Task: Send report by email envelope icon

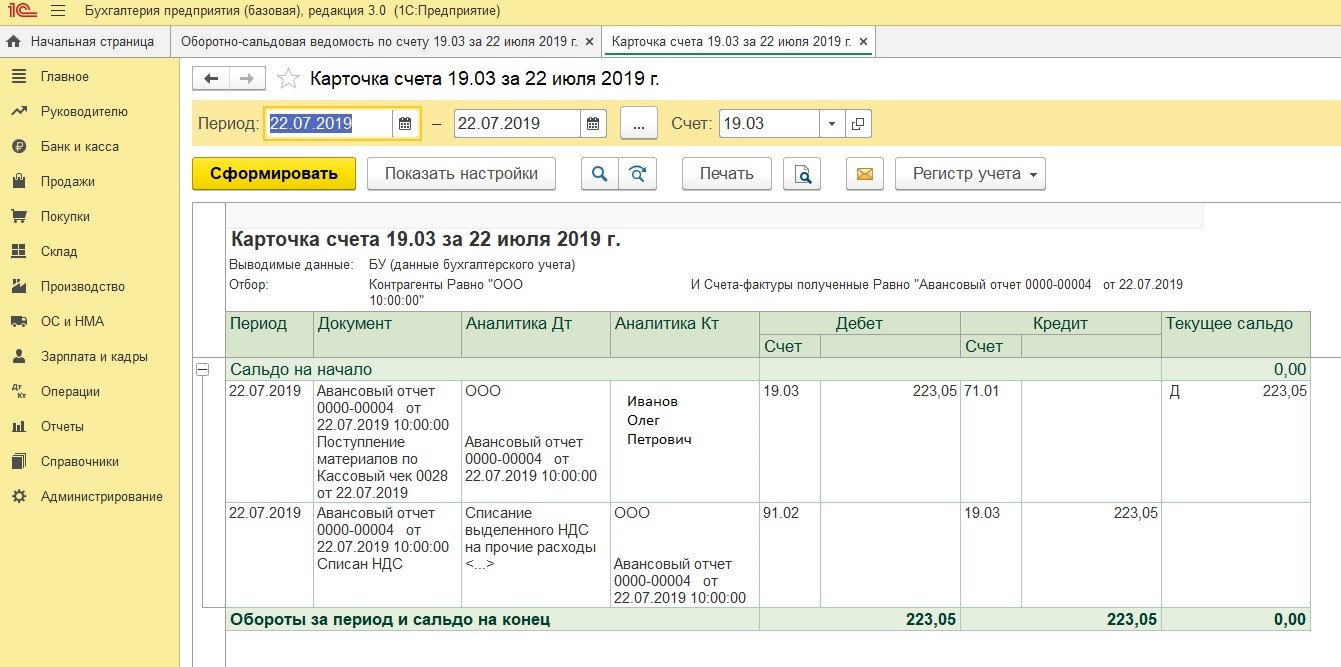Action: pos(865,174)
